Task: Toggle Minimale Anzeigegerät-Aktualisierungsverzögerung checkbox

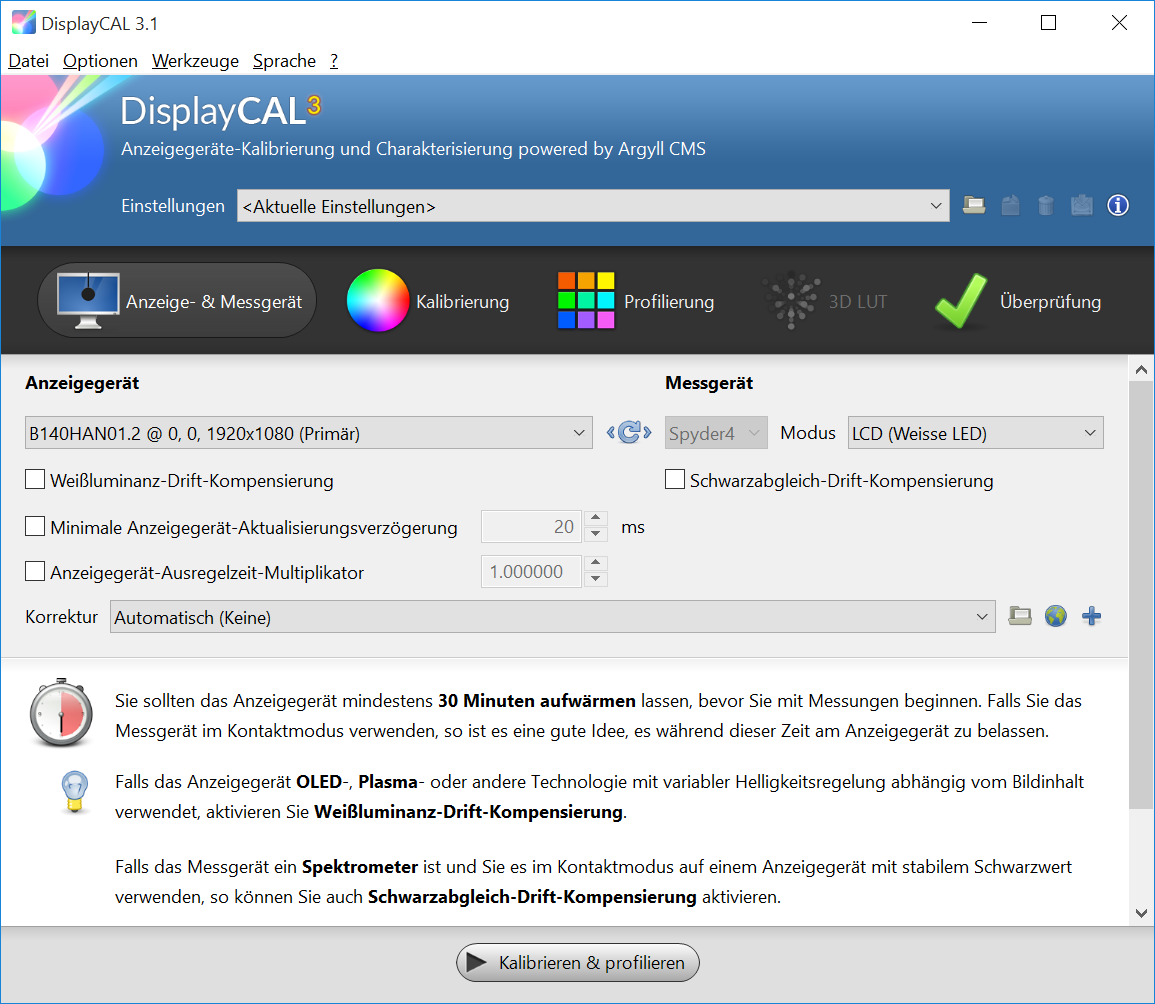Action: click(x=35, y=527)
